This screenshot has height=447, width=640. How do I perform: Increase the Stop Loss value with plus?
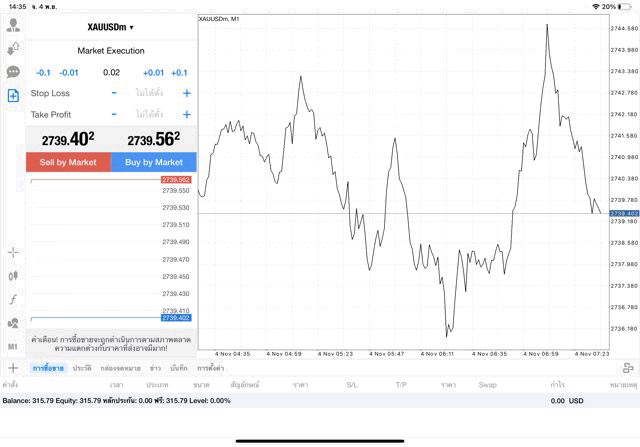click(x=186, y=93)
